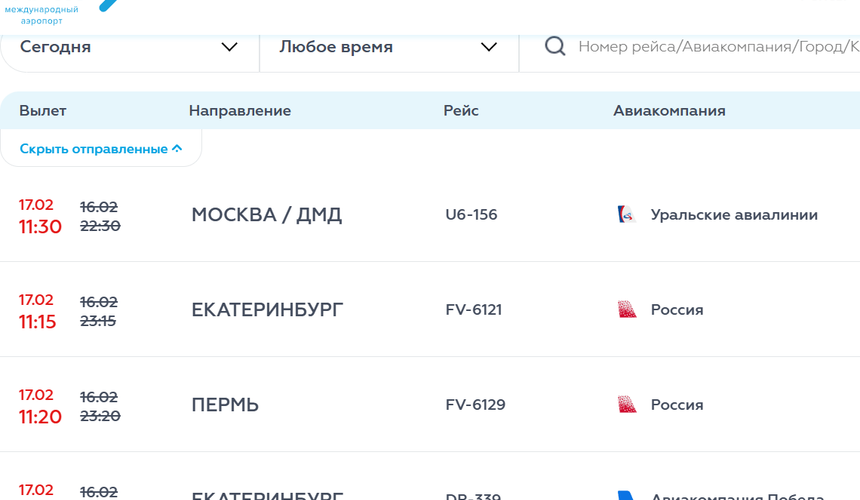Viewport: 860px width, 500px height.
Task: Click flight number U6-156
Action: 471,215
